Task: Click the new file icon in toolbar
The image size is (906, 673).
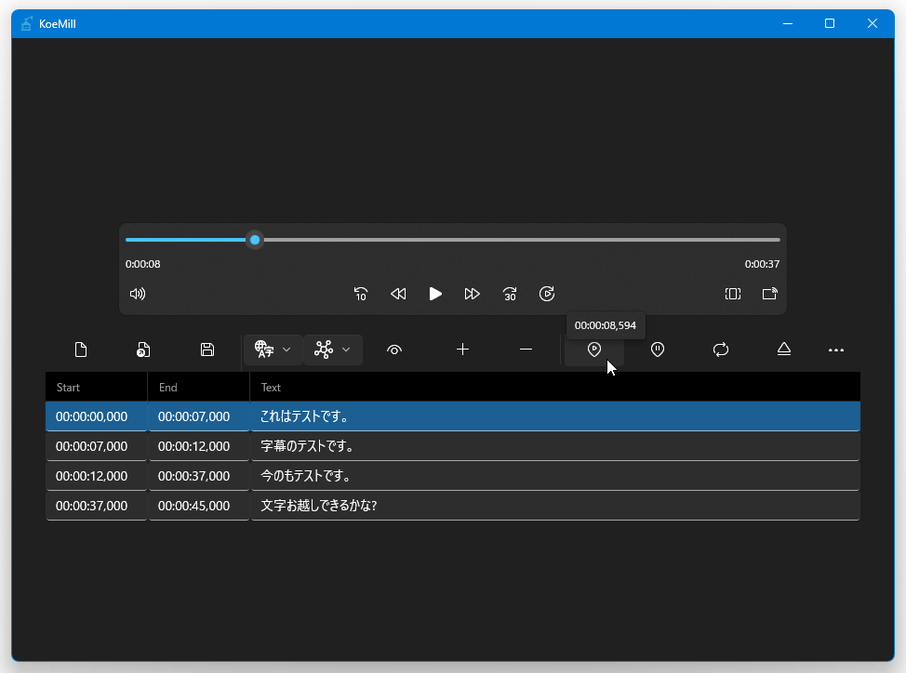Action: pyautogui.click(x=81, y=350)
